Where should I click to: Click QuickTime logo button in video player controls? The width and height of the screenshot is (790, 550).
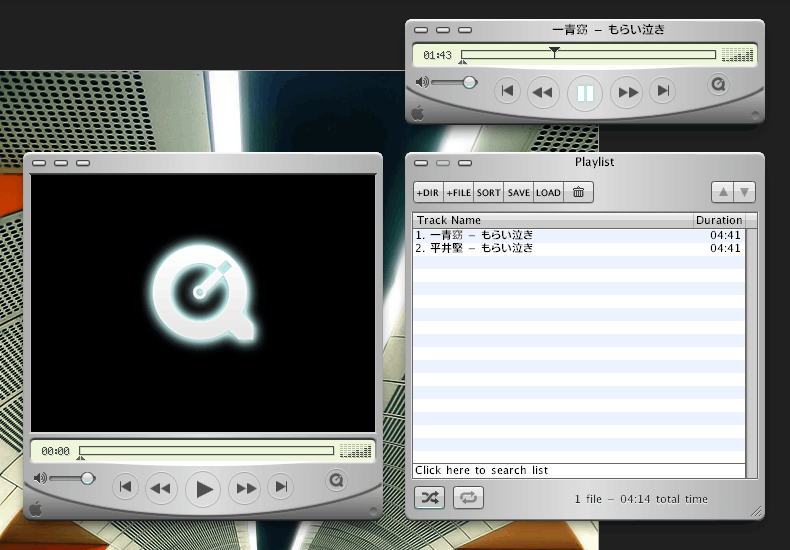point(336,480)
